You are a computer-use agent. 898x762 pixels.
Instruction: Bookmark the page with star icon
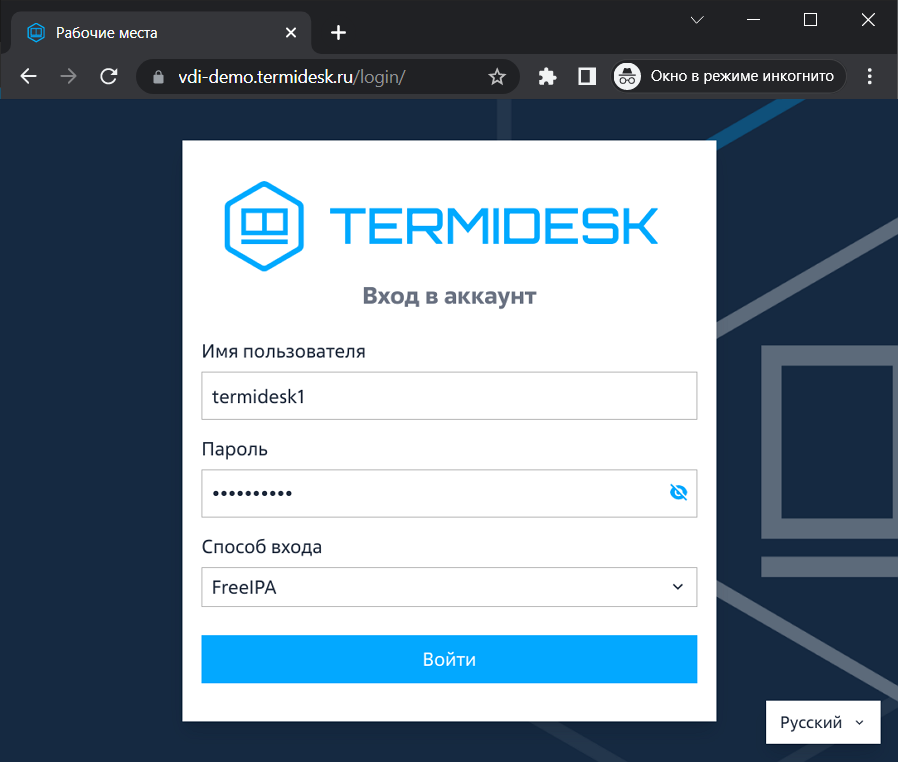pyautogui.click(x=497, y=77)
